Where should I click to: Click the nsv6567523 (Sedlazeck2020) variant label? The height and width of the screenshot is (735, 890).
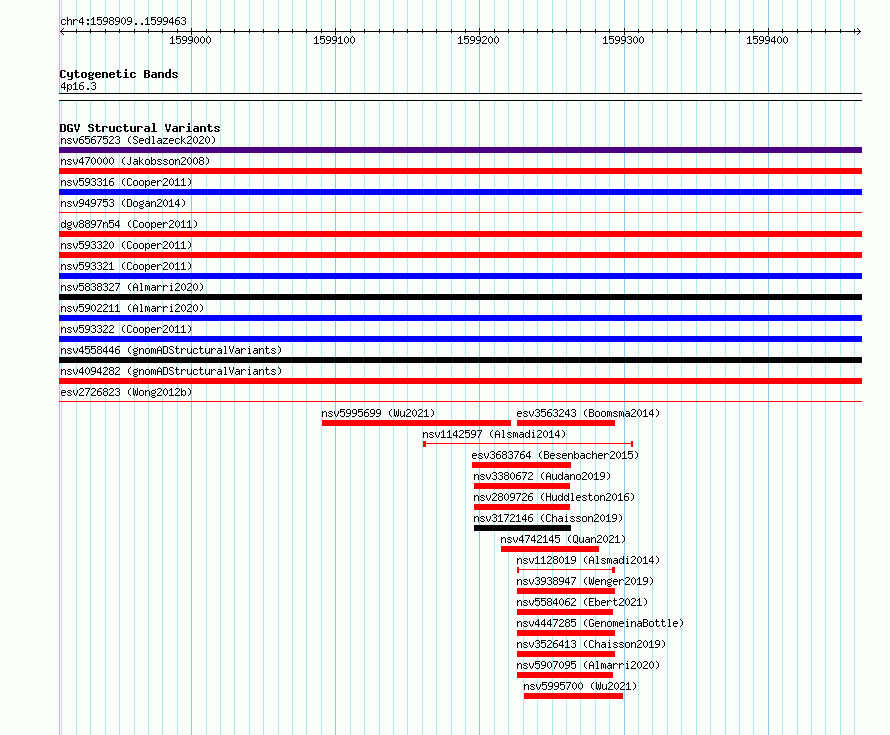point(138,140)
